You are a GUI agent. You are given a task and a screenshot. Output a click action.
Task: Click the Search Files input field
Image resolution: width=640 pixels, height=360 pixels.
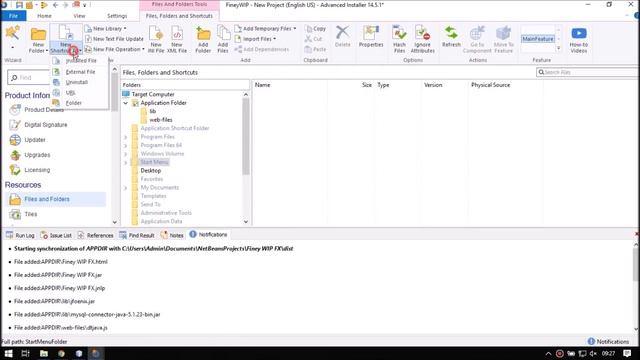(x=588, y=72)
